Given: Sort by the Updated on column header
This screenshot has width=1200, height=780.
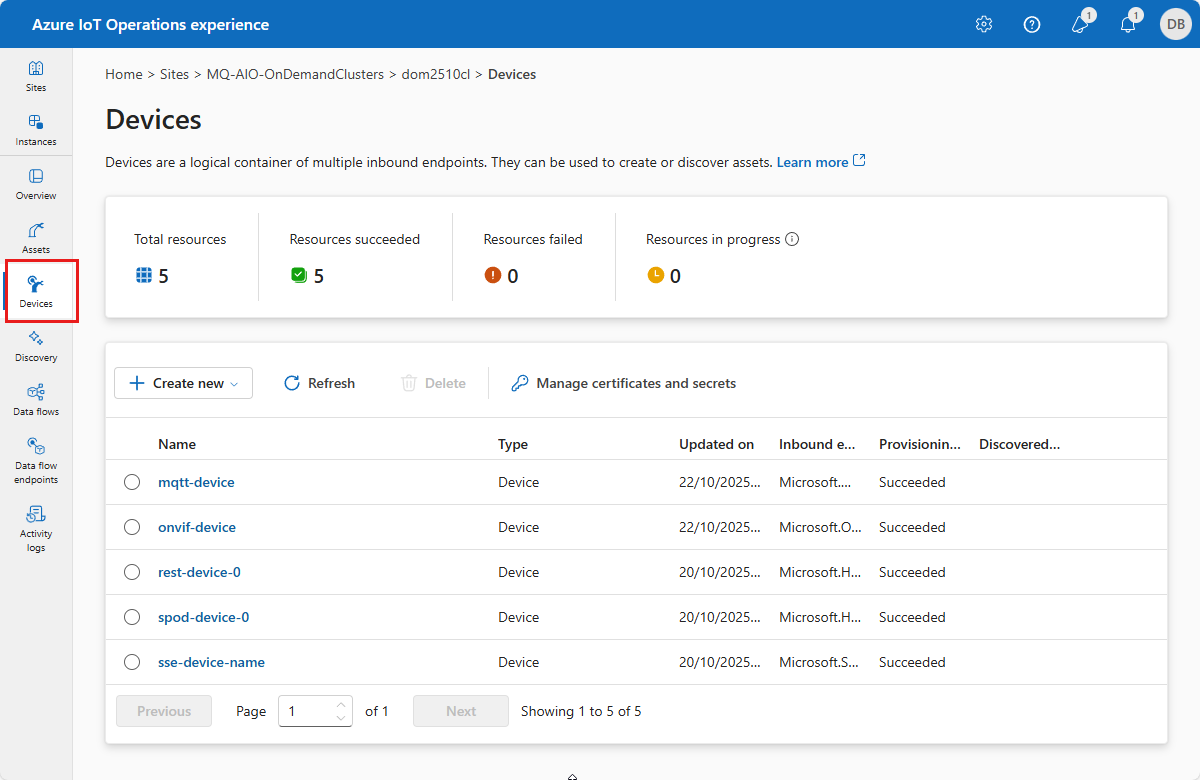Looking at the screenshot, I should point(716,444).
